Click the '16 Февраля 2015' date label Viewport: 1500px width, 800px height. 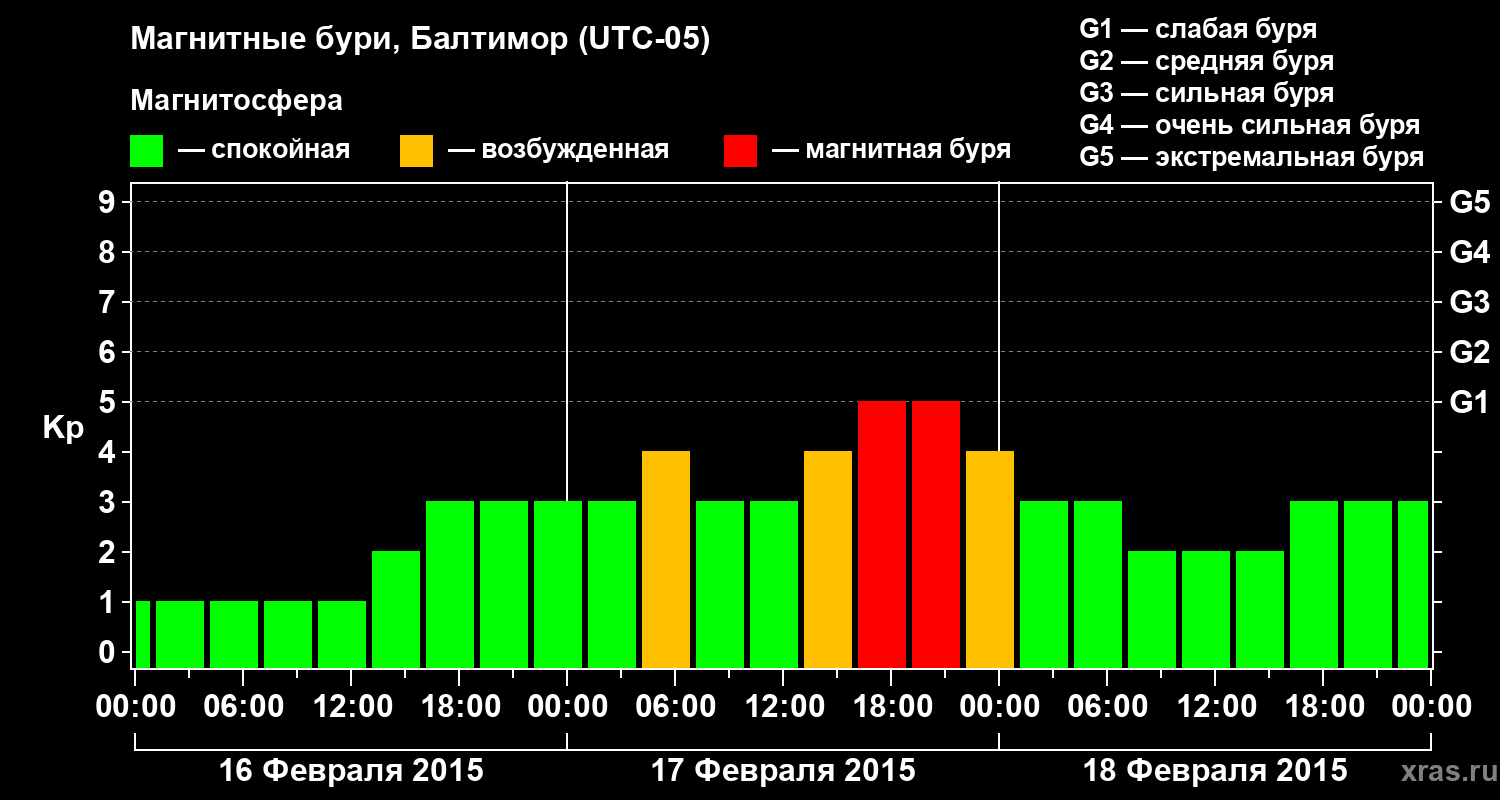click(351, 771)
